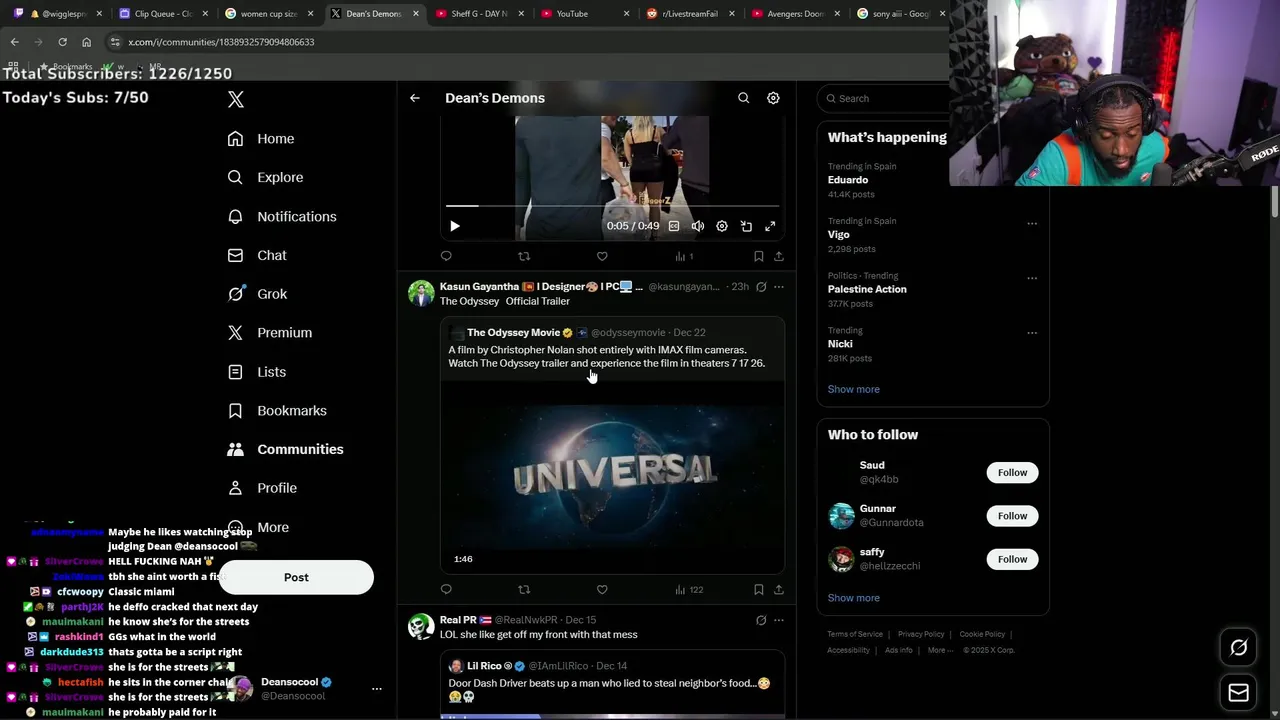Viewport: 1280px width, 720px height.
Task: Seek on the video progress bar
Action: click(x=612, y=206)
